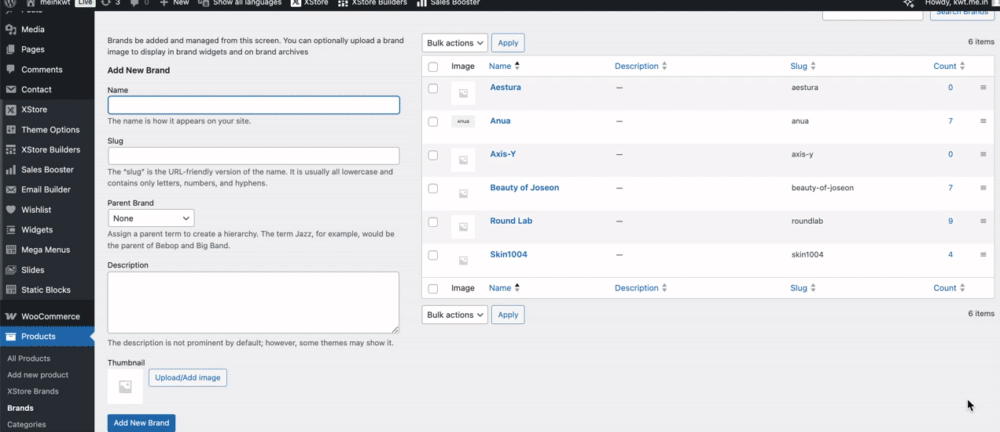Click the drag handle for Anua row
This screenshot has width=1000, height=432.
tap(983, 121)
